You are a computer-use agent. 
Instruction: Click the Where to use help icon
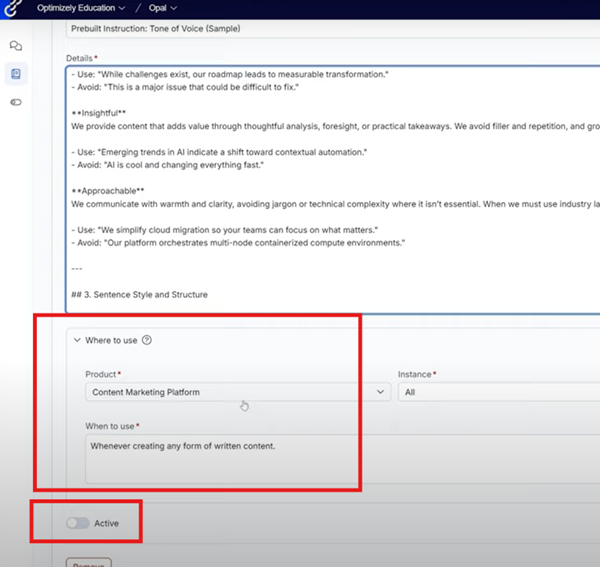(x=147, y=340)
